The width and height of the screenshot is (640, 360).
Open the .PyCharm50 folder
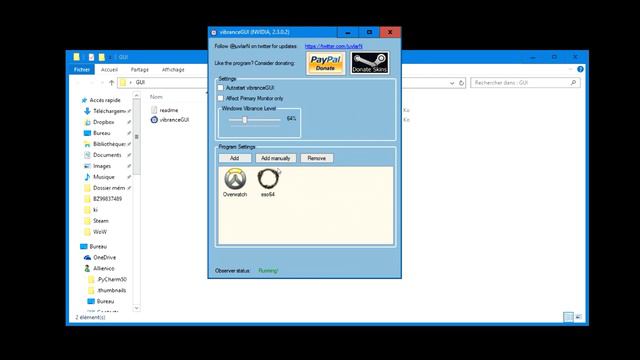108,280
